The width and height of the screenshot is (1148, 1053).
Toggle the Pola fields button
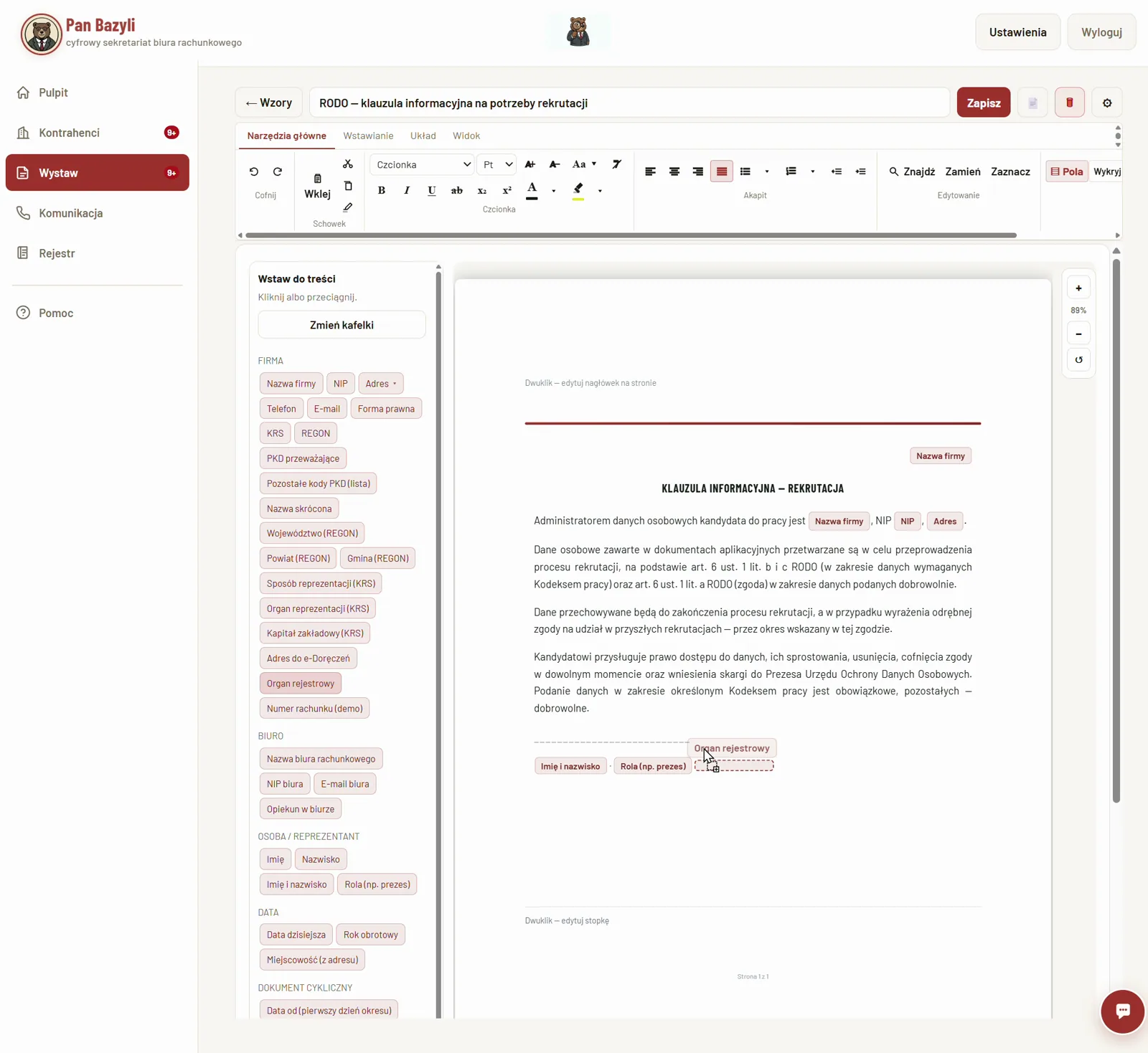[x=1066, y=171]
